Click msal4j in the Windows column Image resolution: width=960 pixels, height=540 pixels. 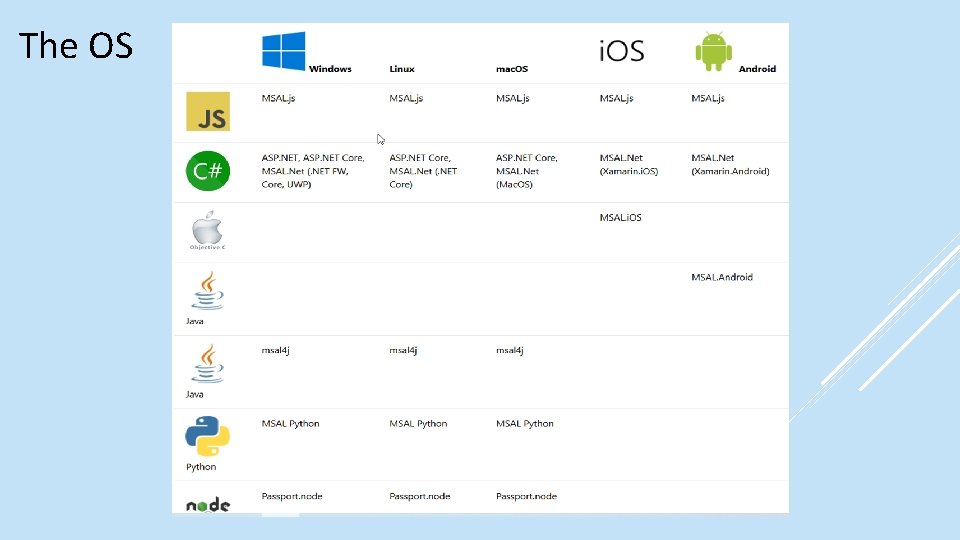pos(276,350)
